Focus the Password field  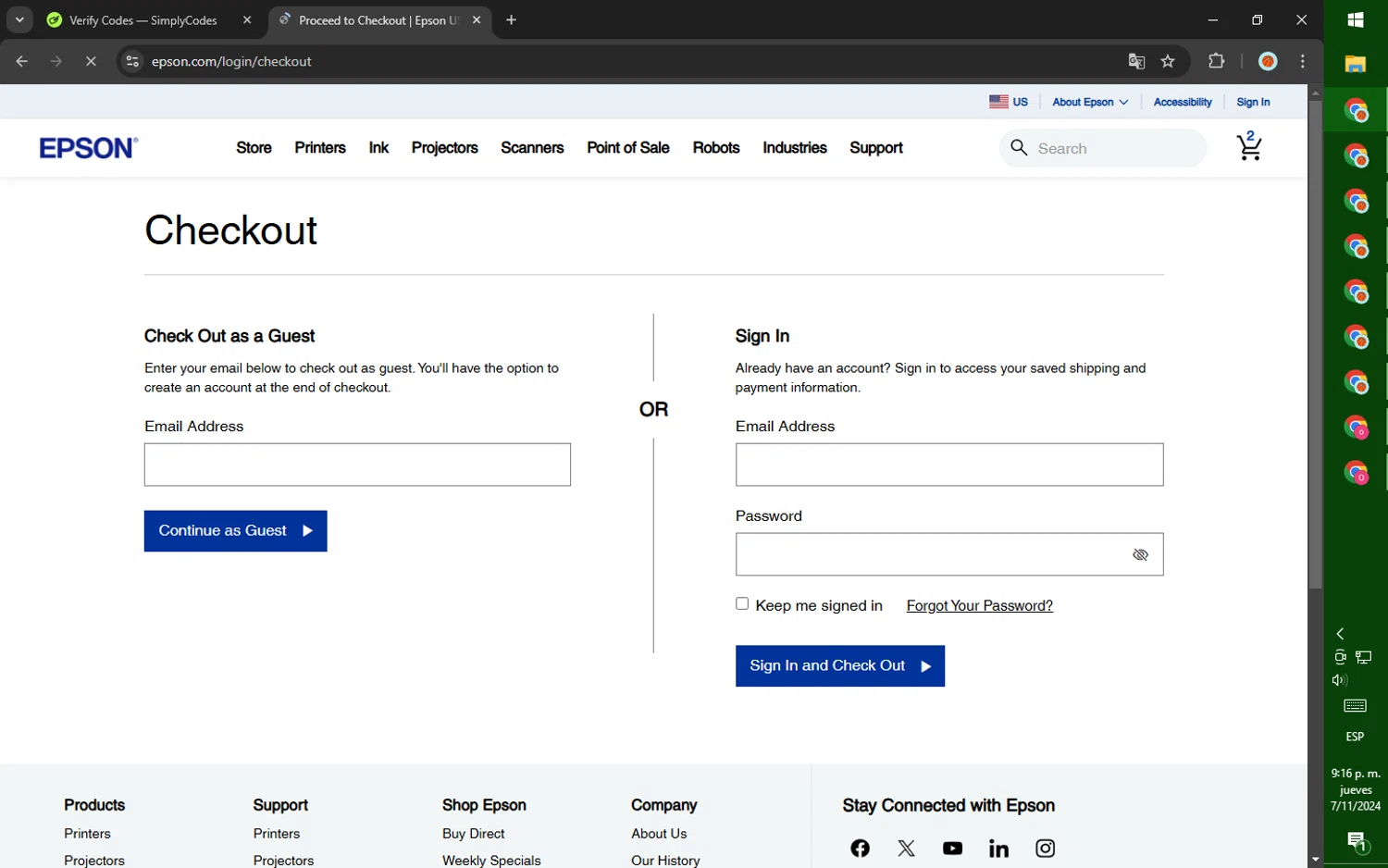pos(949,554)
